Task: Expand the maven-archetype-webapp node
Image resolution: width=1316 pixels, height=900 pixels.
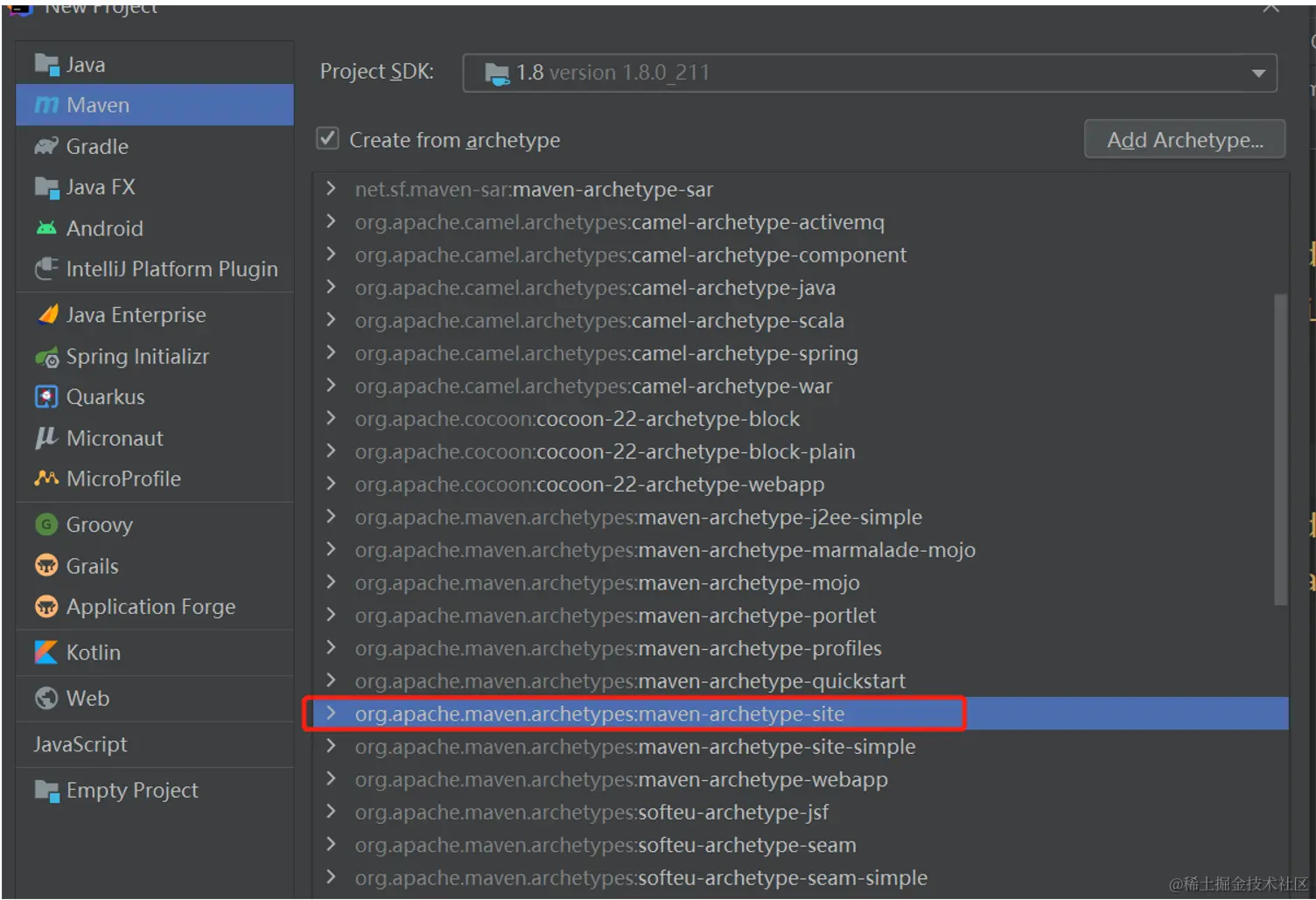Action: coord(331,779)
